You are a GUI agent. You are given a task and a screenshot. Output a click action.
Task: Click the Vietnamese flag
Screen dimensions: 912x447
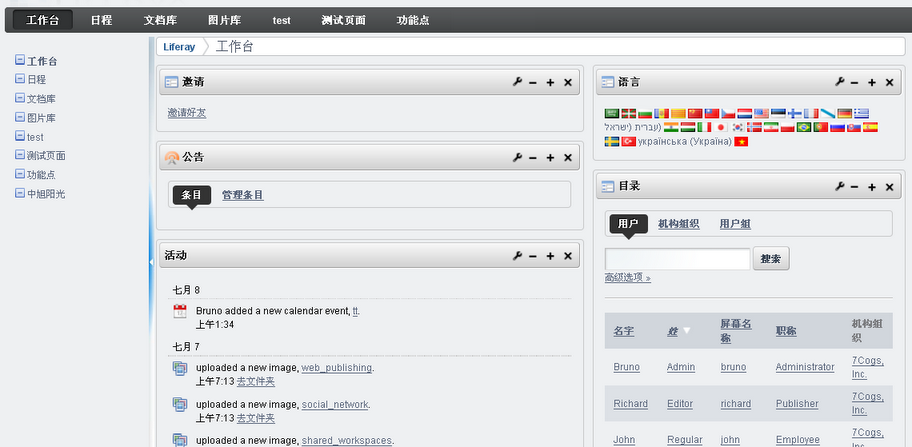point(741,142)
